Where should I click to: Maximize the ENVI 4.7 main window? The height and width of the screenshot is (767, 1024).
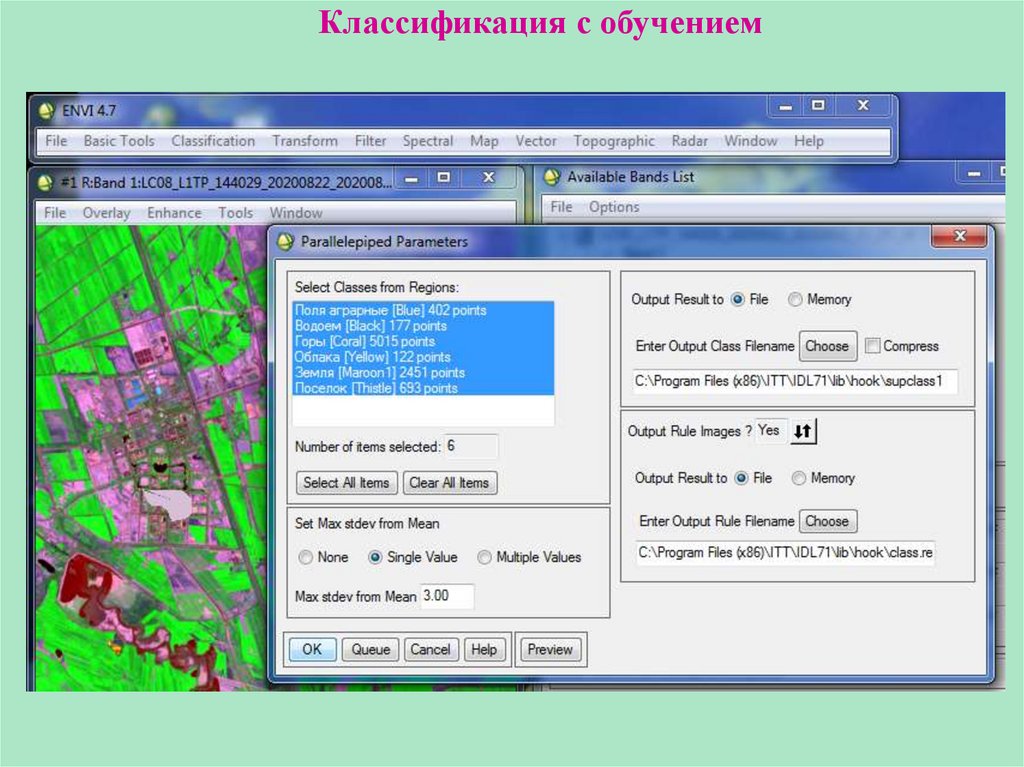pyautogui.click(x=818, y=105)
